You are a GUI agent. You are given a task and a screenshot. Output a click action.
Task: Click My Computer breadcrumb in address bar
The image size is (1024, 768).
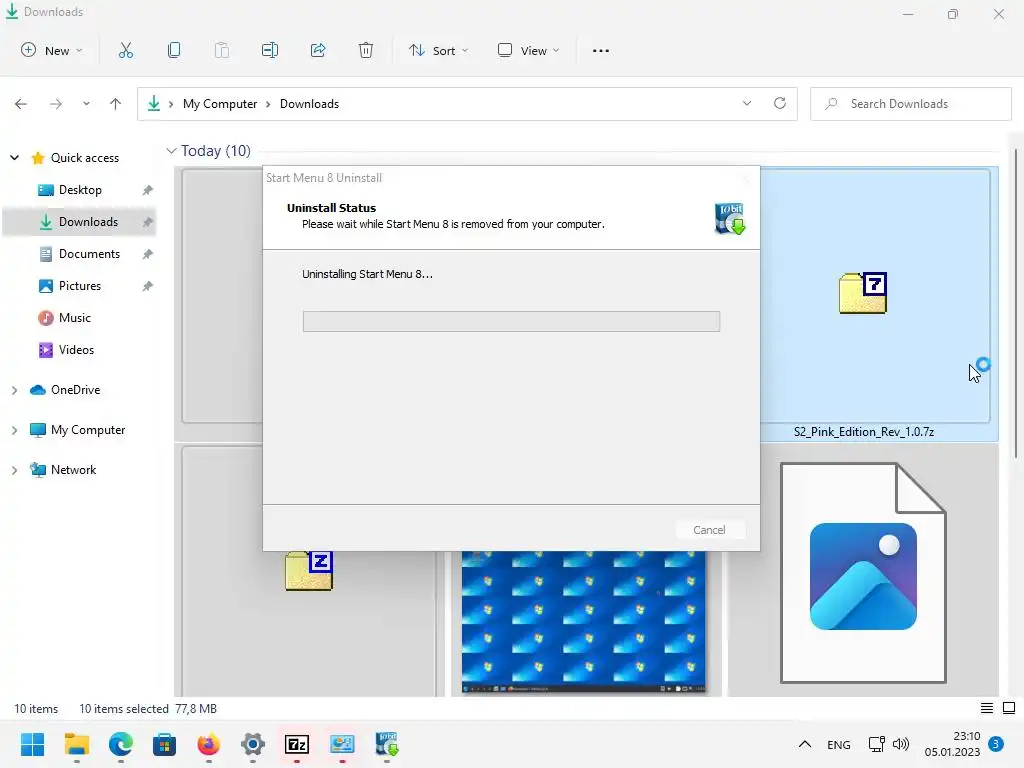click(219, 104)
